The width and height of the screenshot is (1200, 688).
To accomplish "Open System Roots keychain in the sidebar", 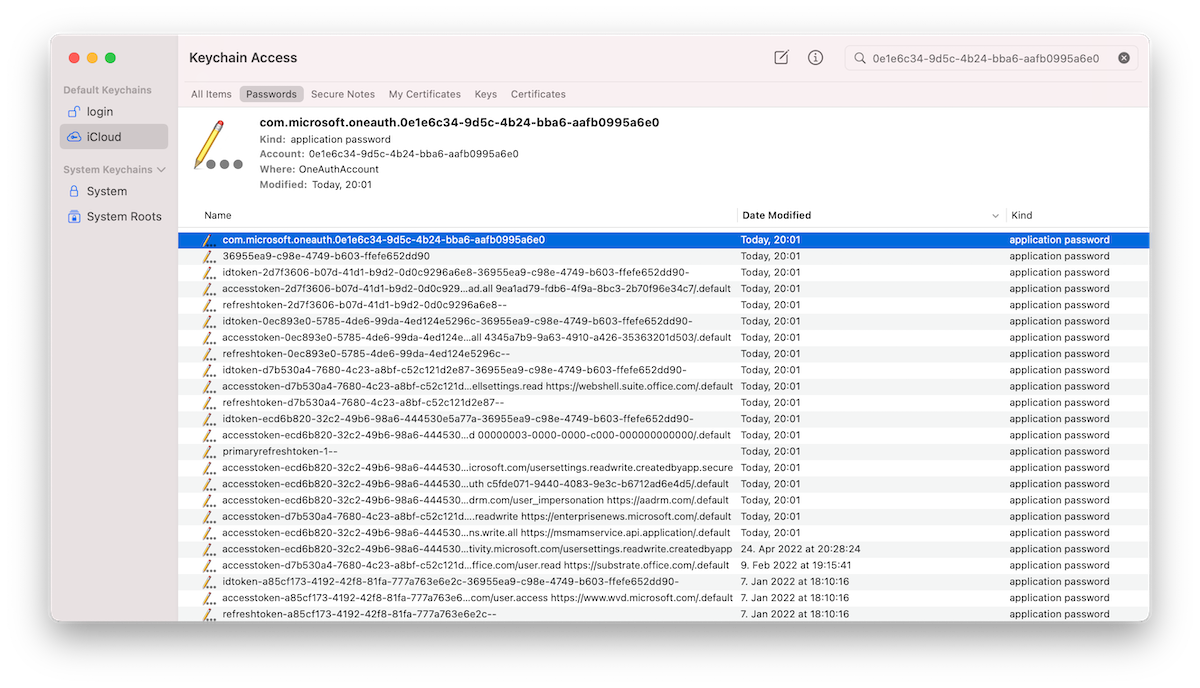I will [x=123, y=216].
